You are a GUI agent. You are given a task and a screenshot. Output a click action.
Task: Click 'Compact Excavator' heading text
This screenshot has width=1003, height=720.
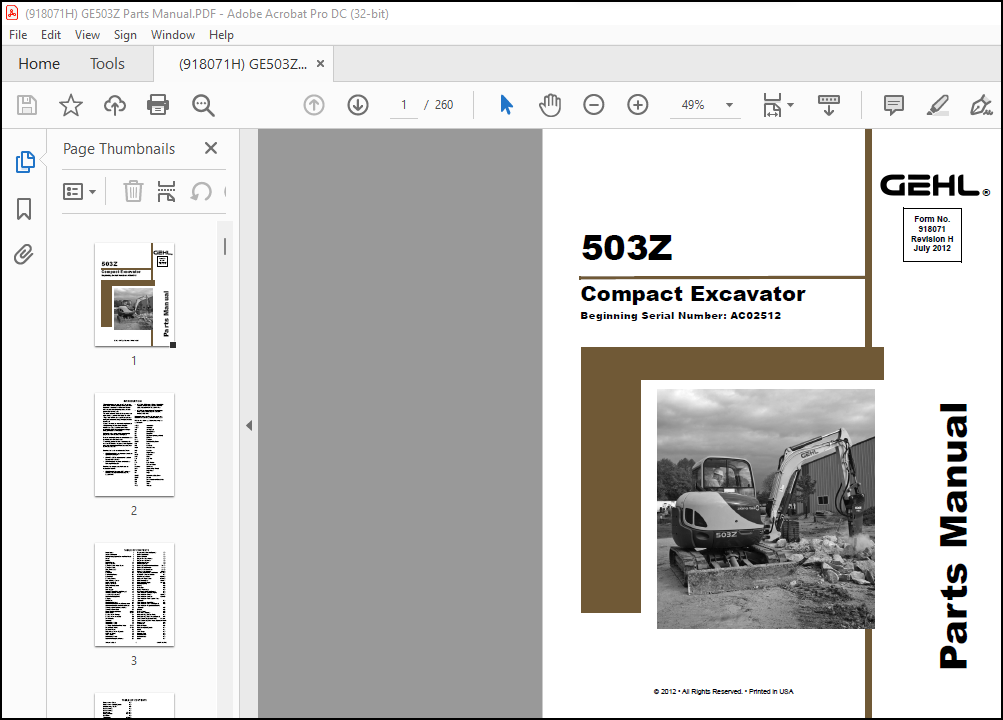[693, 293]
